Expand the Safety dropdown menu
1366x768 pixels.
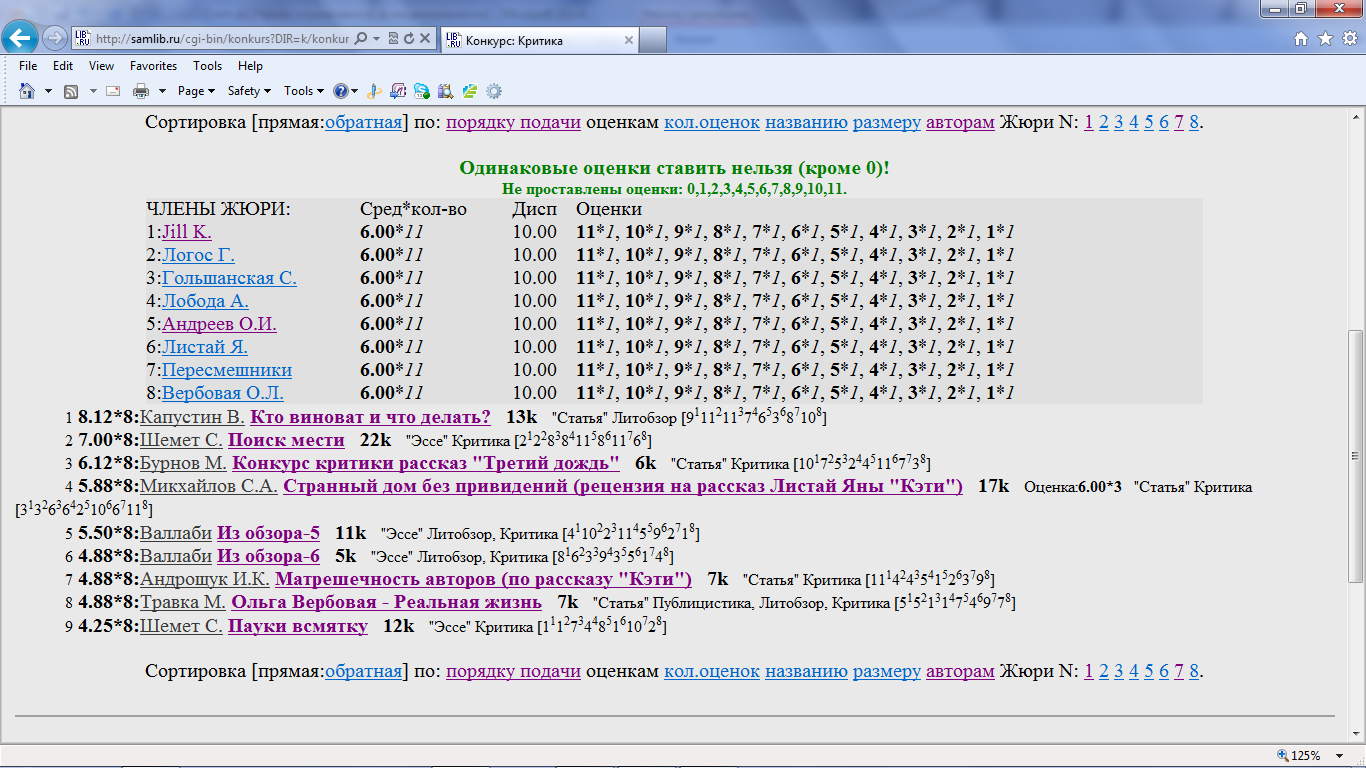(x=249, y=91)
